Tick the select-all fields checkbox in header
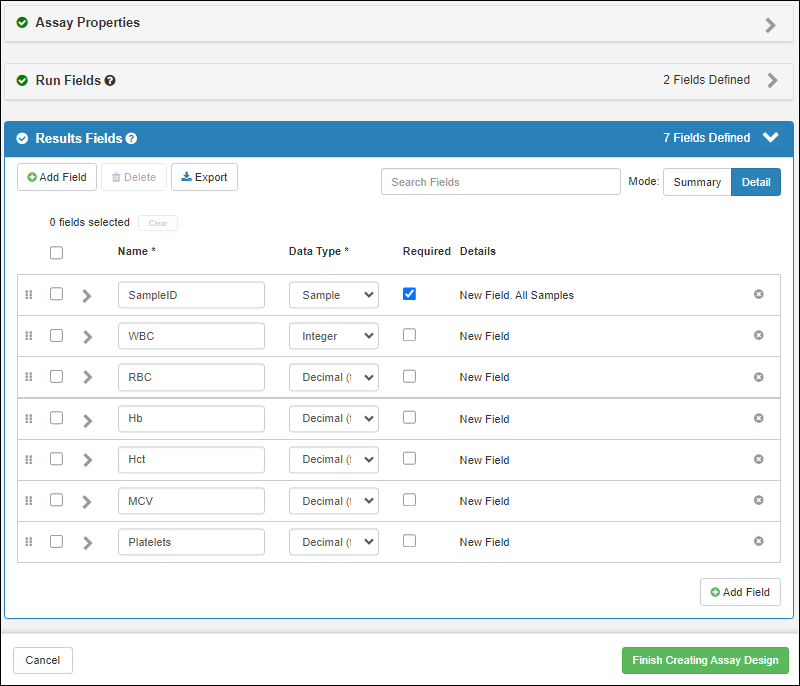 pos(56,252)
